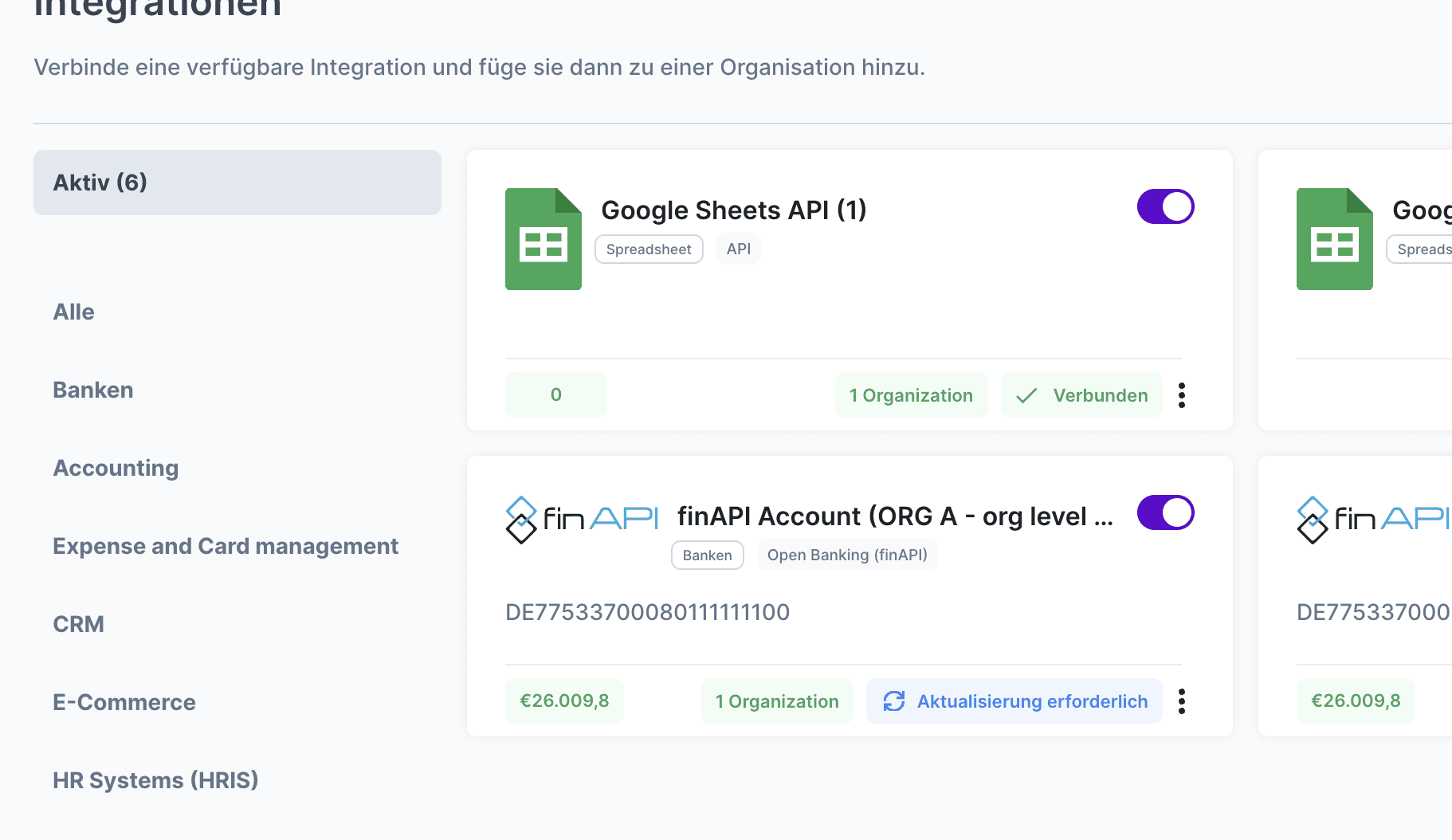Click the Spreadsheet tag on Google Sheets card
Viewport: 1452px width, 840px height.
(x=649, y=249)
